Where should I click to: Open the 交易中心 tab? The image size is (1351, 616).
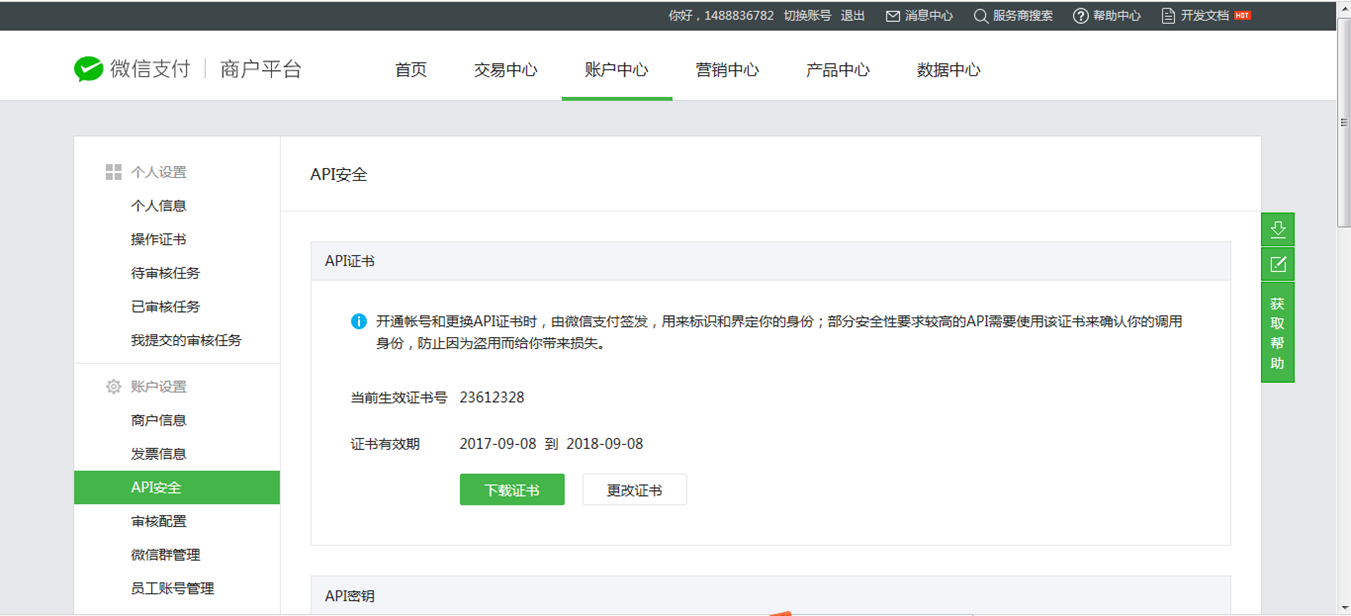point(506,70)
